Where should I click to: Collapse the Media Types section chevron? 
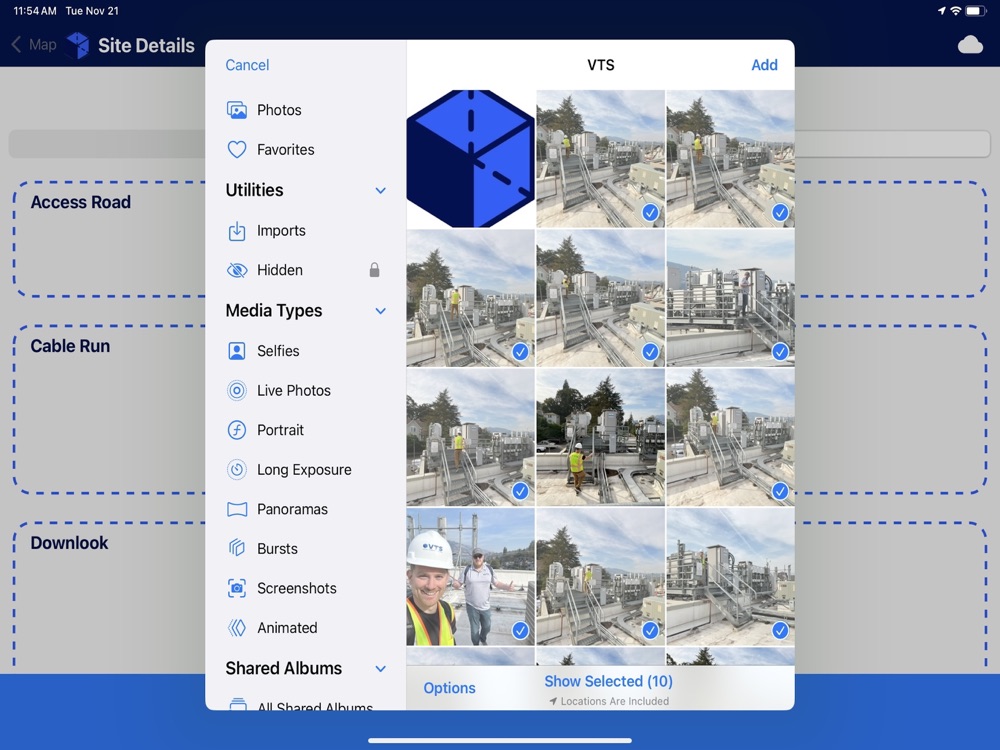pos(381,311)
